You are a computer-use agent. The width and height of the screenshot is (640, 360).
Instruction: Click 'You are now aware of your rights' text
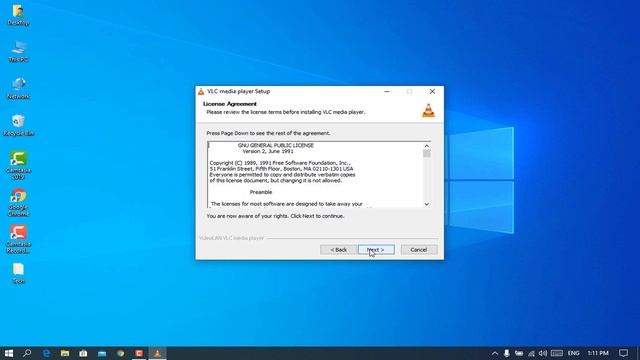click(275, 216)
